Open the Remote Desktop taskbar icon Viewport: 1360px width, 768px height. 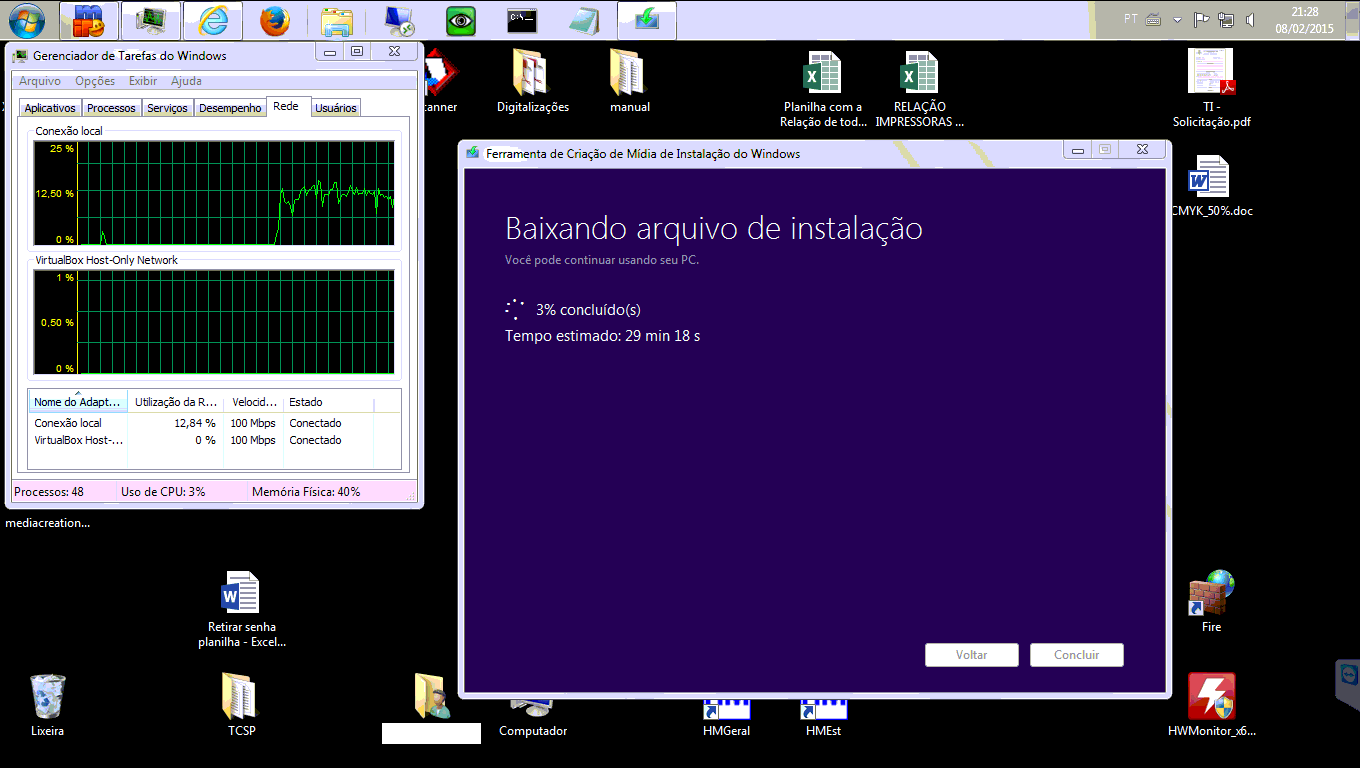coord(399,20)
